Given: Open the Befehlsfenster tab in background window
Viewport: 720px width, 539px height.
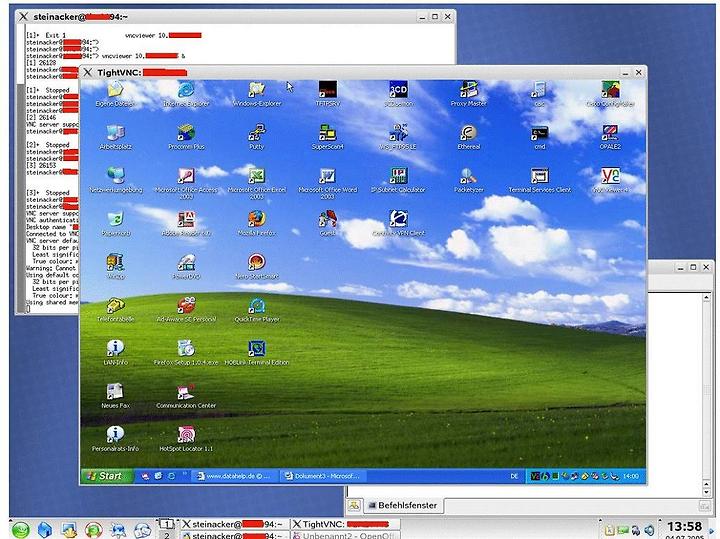Looking at the screenshot, I should coord(402,505).
